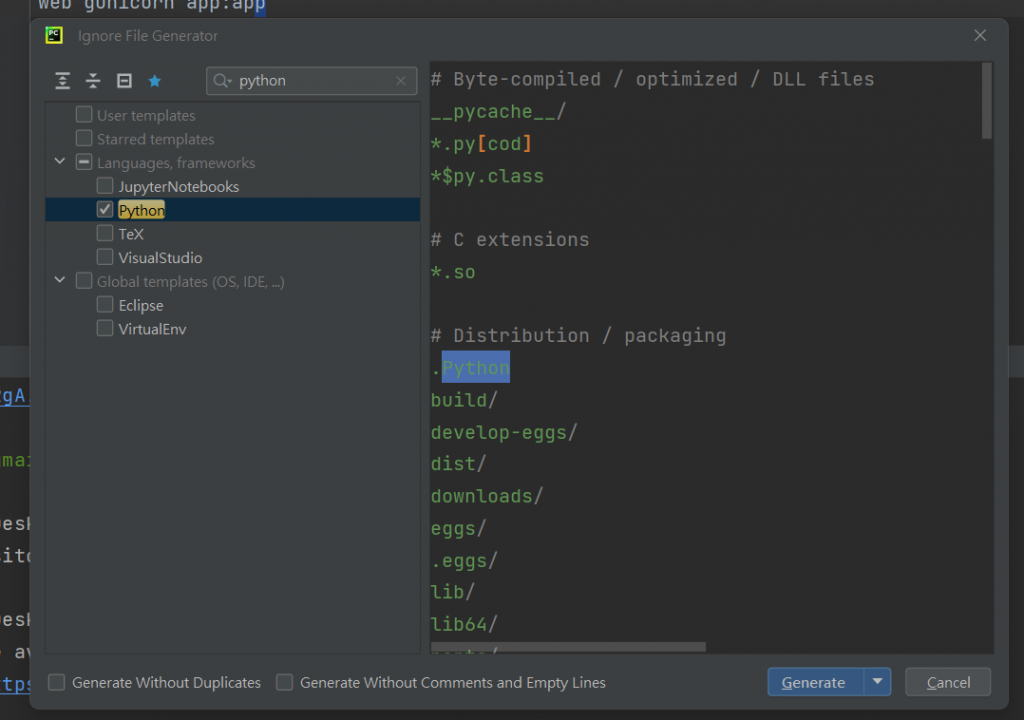Viewport: 1024px width, 720px height.
Task: Select the VisualStudio tree row label
Action: pos(160,258)
